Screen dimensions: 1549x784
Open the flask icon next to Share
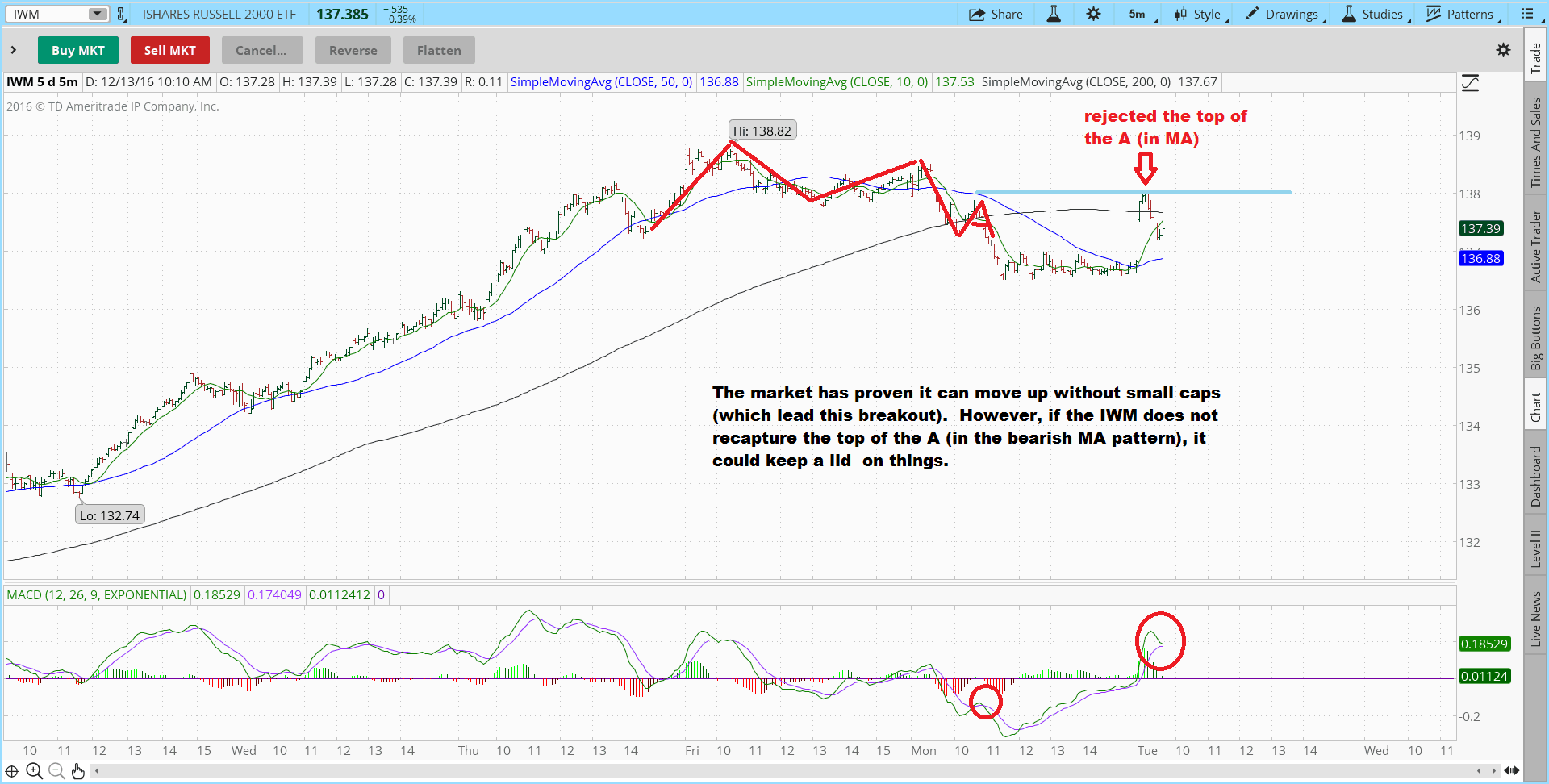[1054, 14]
